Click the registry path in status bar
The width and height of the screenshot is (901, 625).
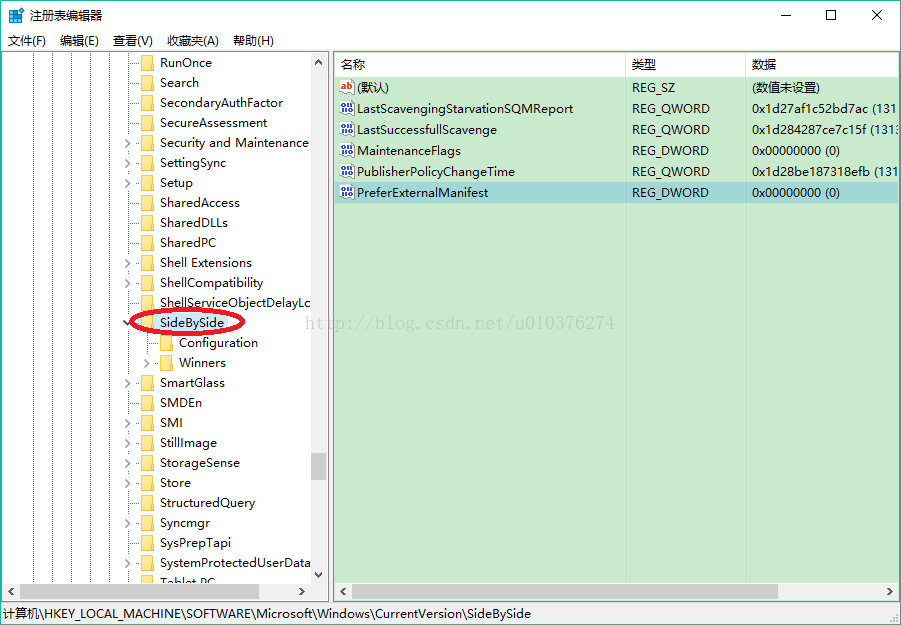267,614
